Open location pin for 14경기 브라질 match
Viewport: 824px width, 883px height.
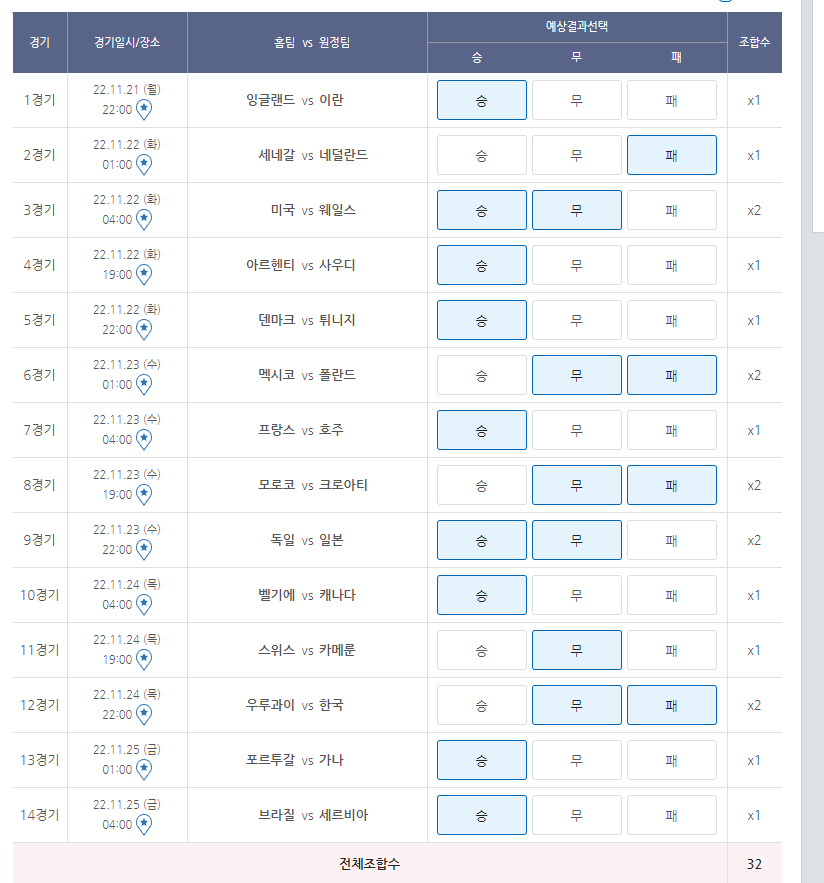144,824
